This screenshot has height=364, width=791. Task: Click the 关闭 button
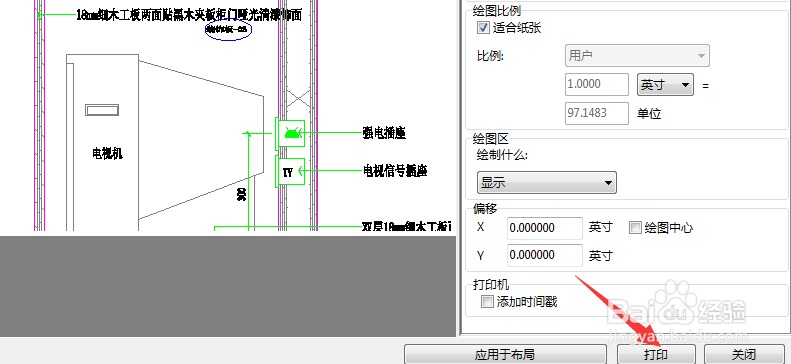[x=744, y=354]
